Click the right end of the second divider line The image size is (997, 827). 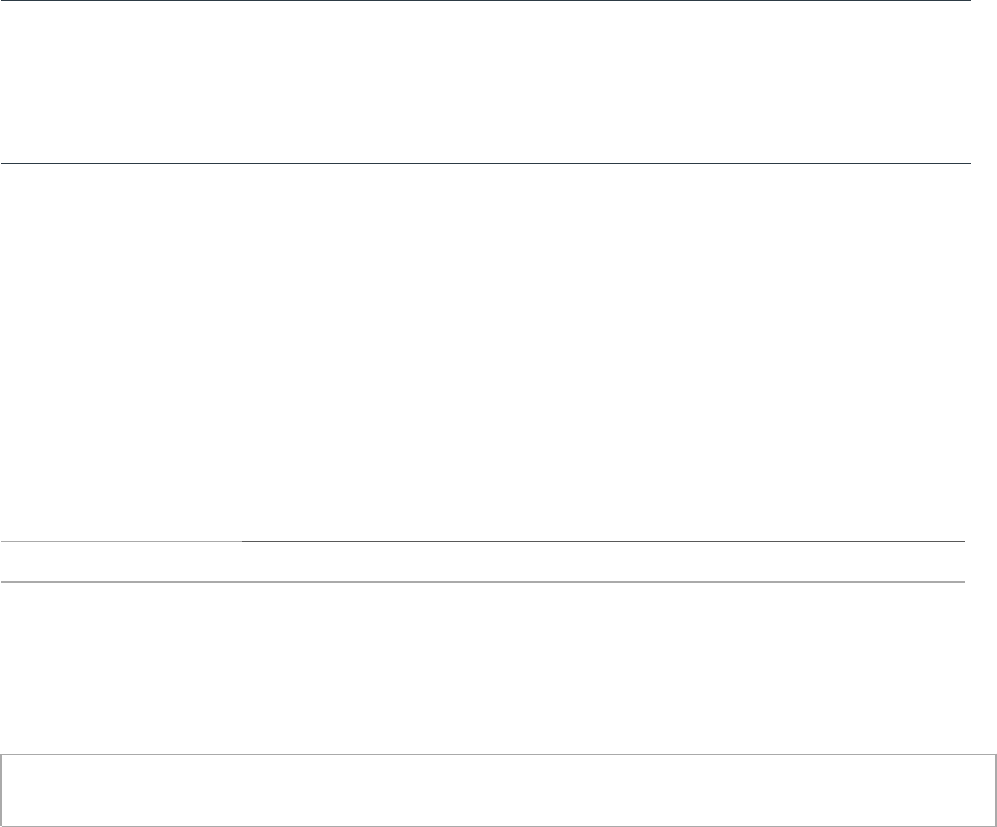967,163
